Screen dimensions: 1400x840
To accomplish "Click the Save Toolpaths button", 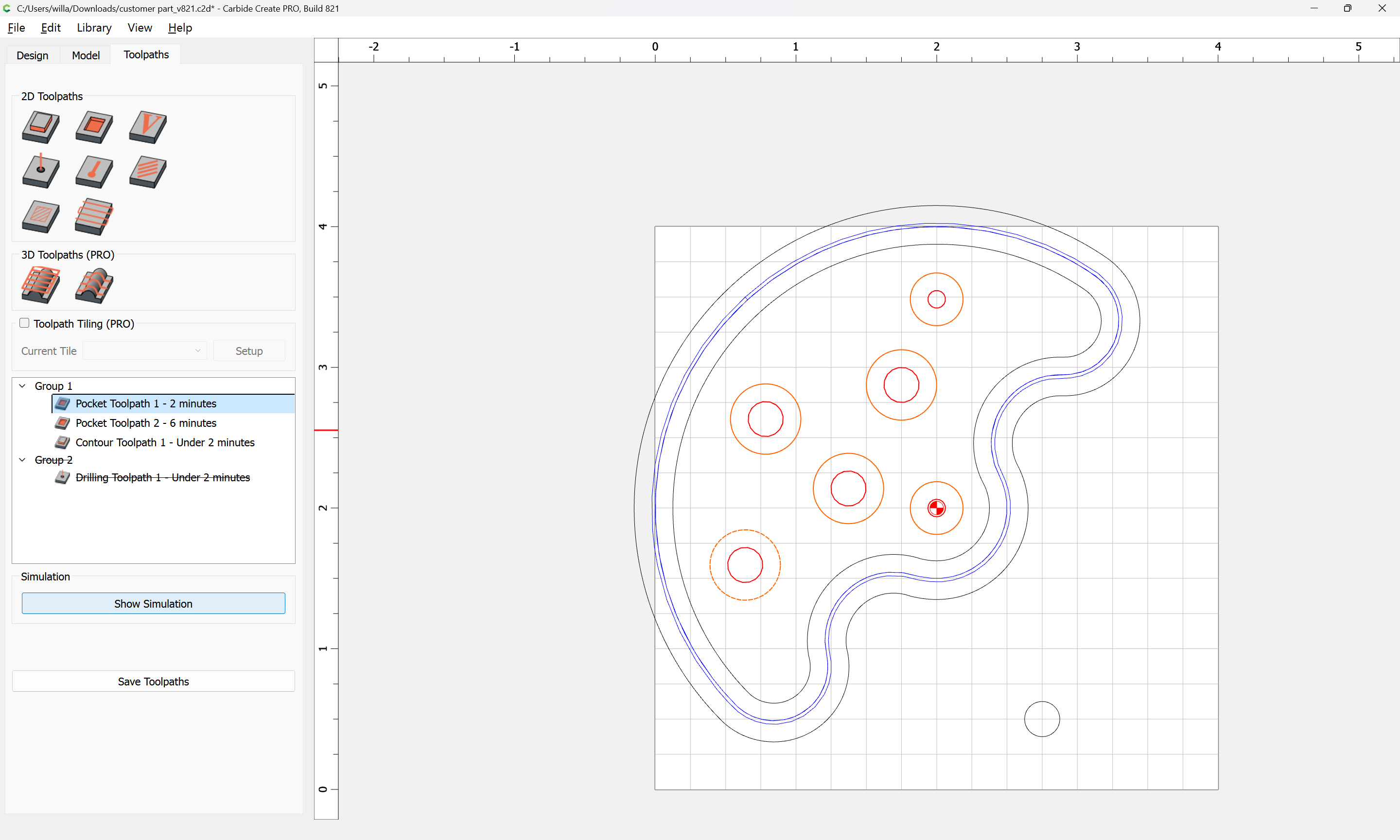I will tap(153, 682).
